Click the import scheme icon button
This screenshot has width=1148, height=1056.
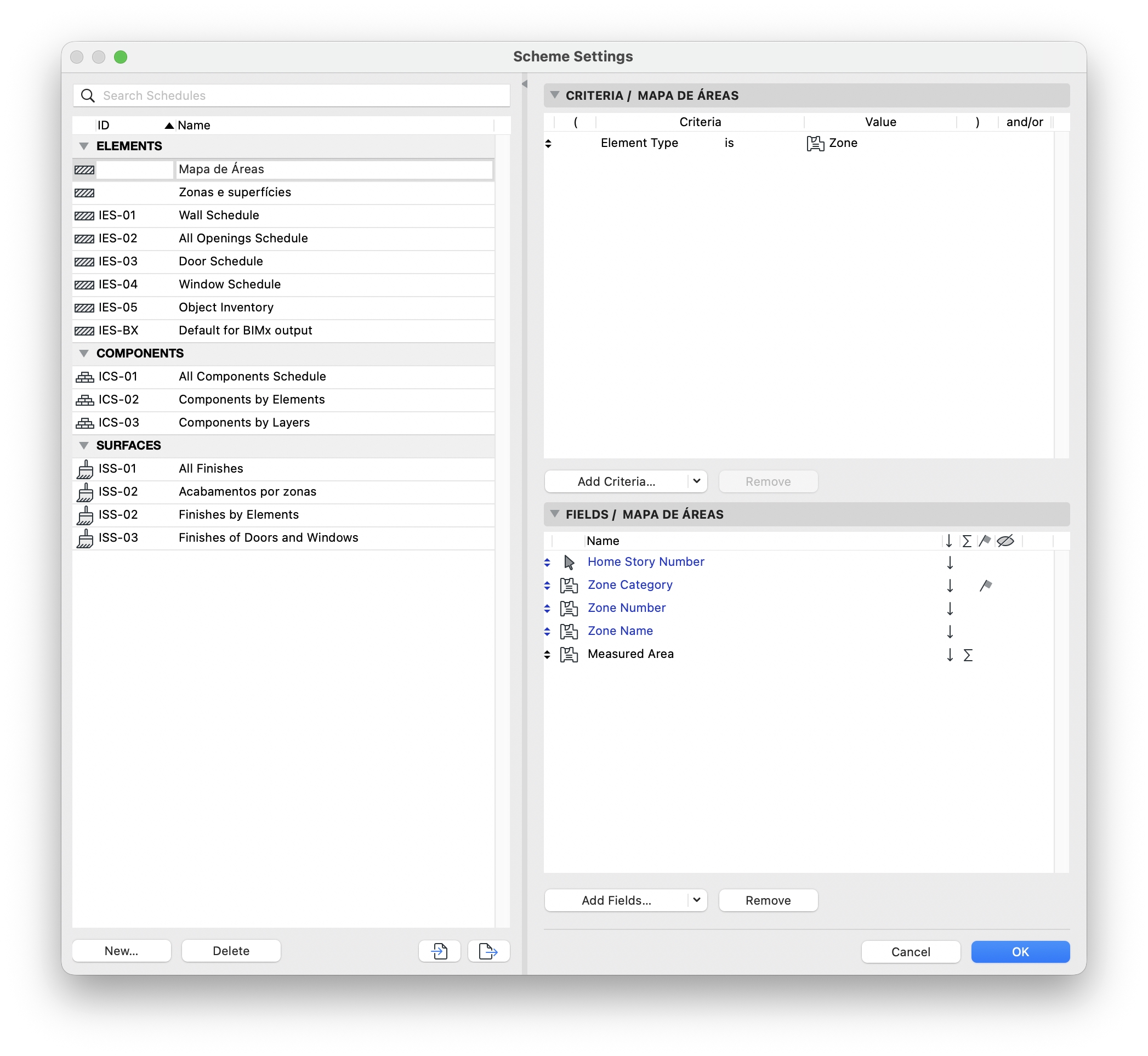click(x=439, y=951)
